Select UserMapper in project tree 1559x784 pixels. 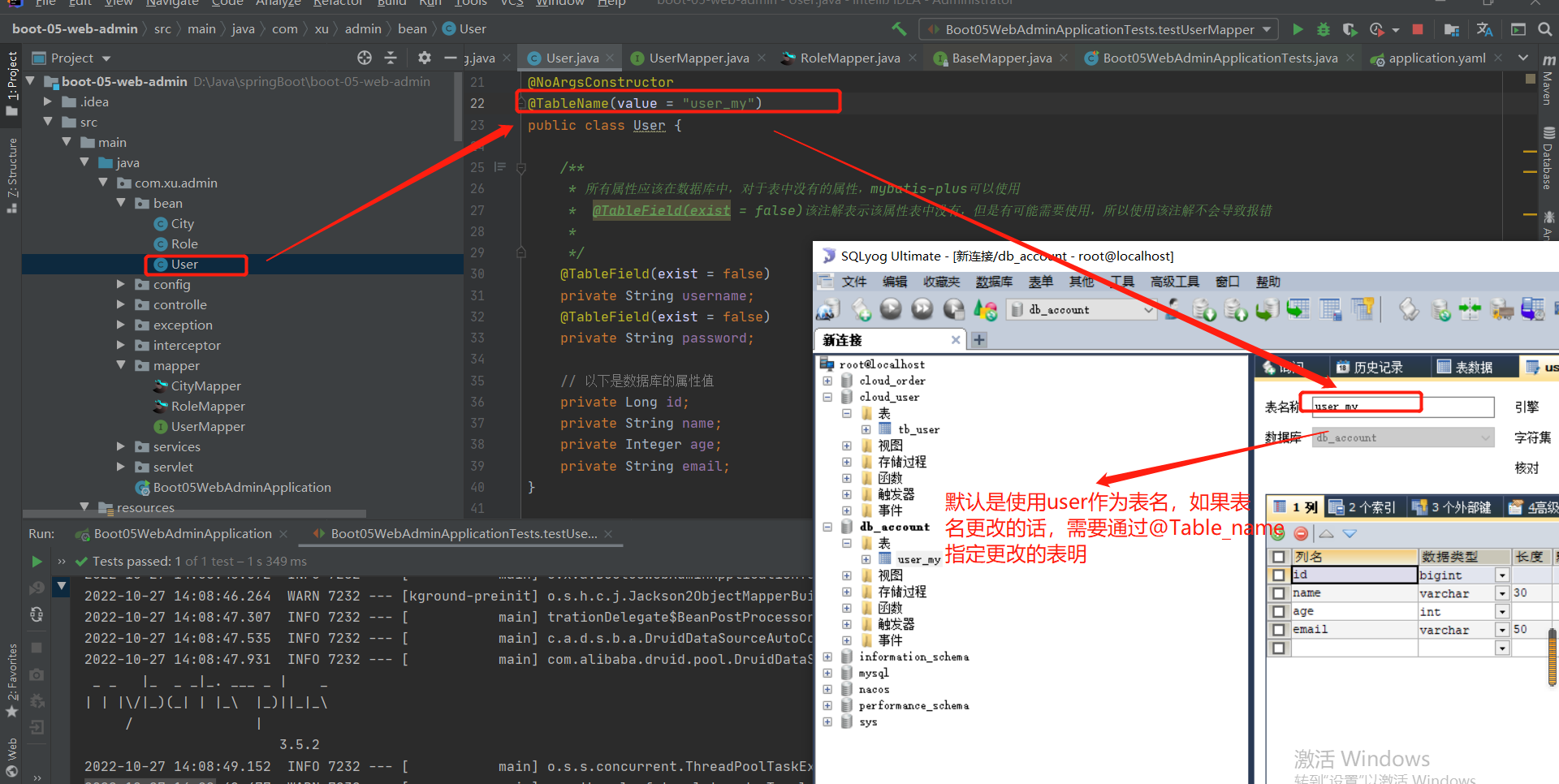tap(208, 426)
